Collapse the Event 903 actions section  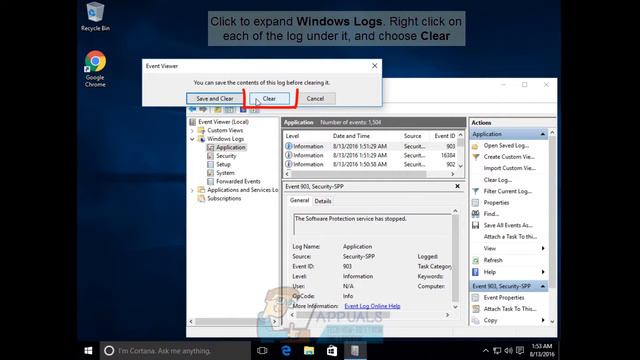542,286
